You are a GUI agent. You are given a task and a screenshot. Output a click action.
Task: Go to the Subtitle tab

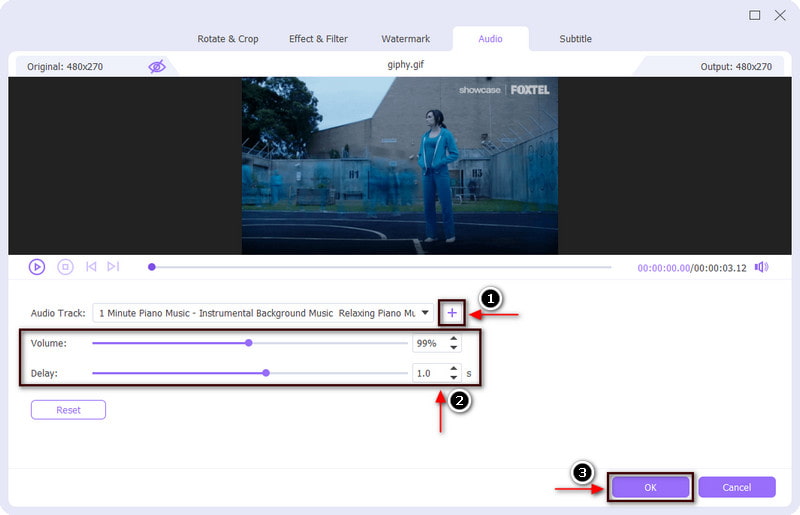576,39
